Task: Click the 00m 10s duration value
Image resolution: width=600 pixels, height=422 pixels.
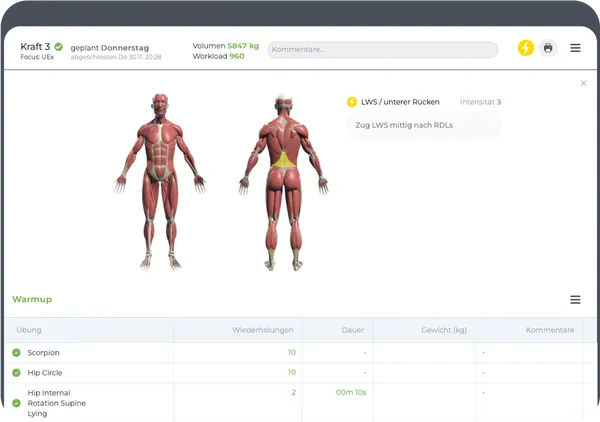Action: coord(351,392)
